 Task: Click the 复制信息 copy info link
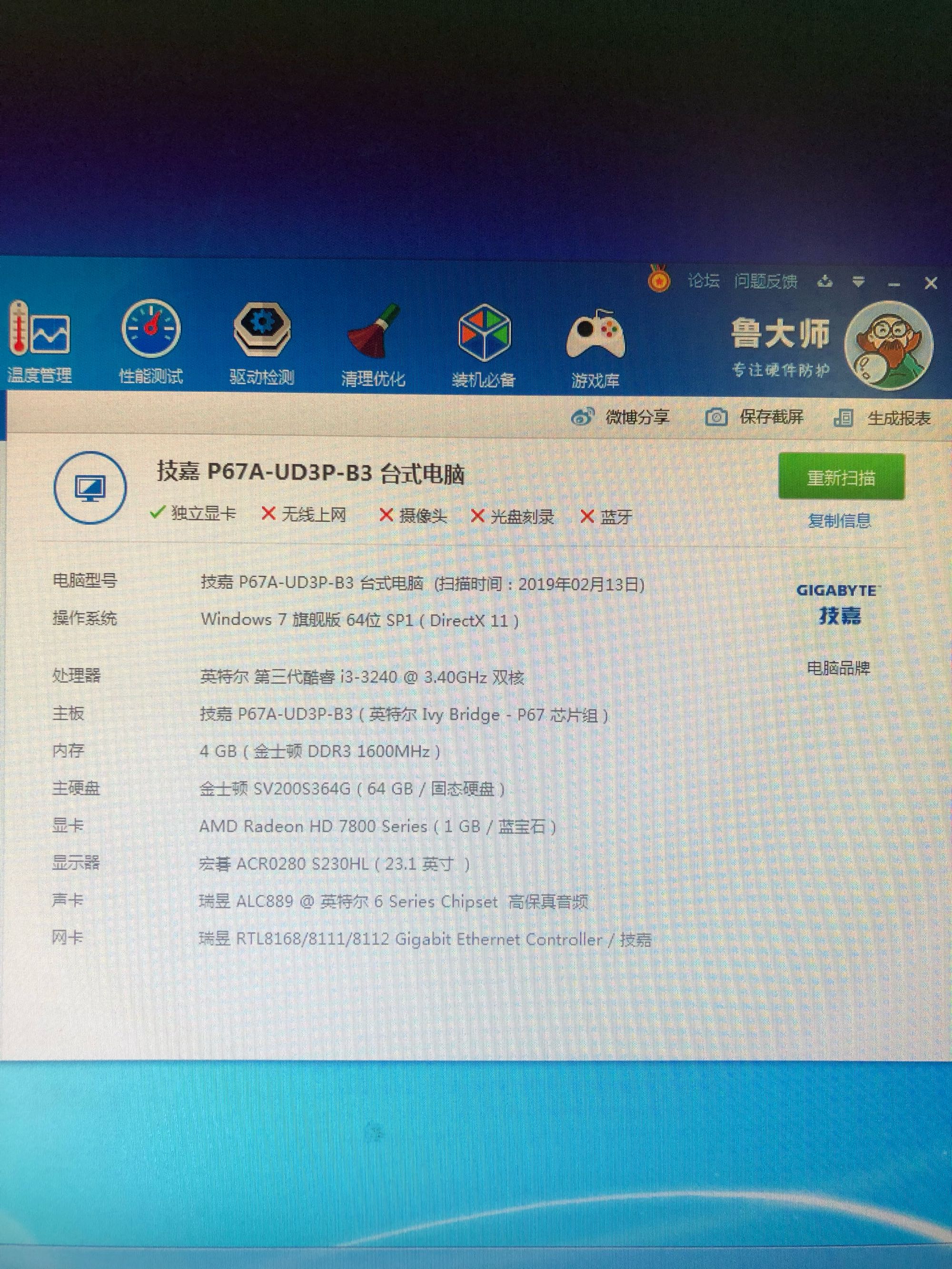(839, 521)
